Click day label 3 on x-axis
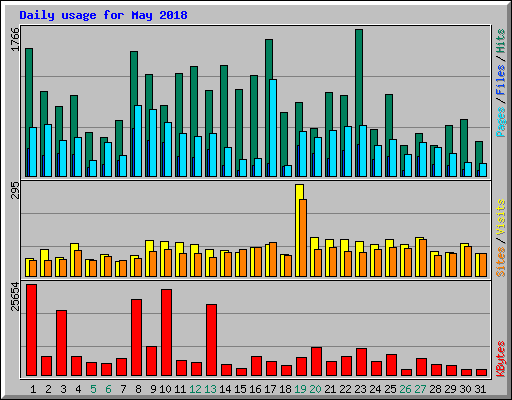The width and height of the screenshot is (512, 400). click(63, 389)
